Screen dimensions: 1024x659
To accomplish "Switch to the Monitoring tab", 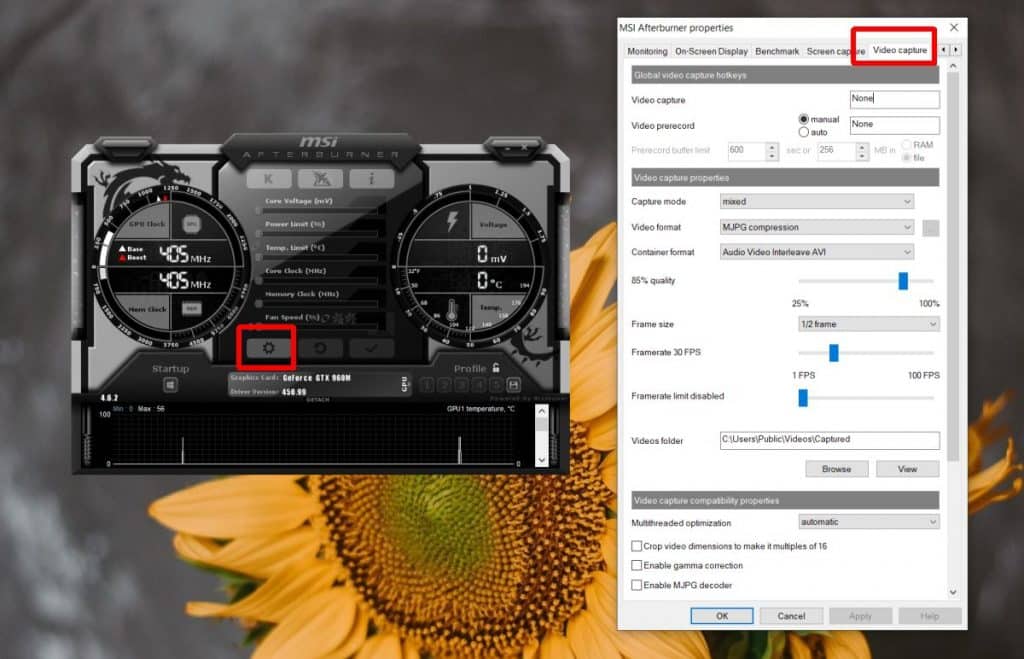I will pyautogui.click(x=647, y=50).
